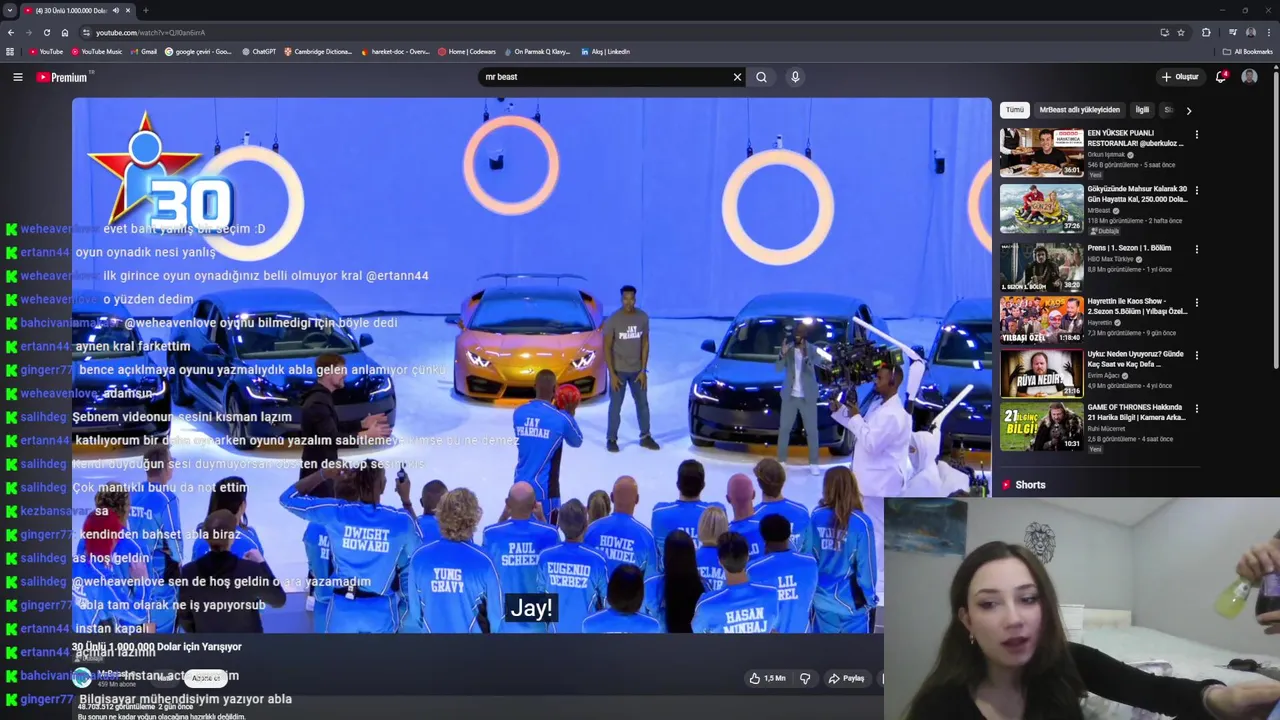The image size is (1280, 720).
Task: Open the 'Akış | LinkedIn' bookmark
Action: click(606, 52)
